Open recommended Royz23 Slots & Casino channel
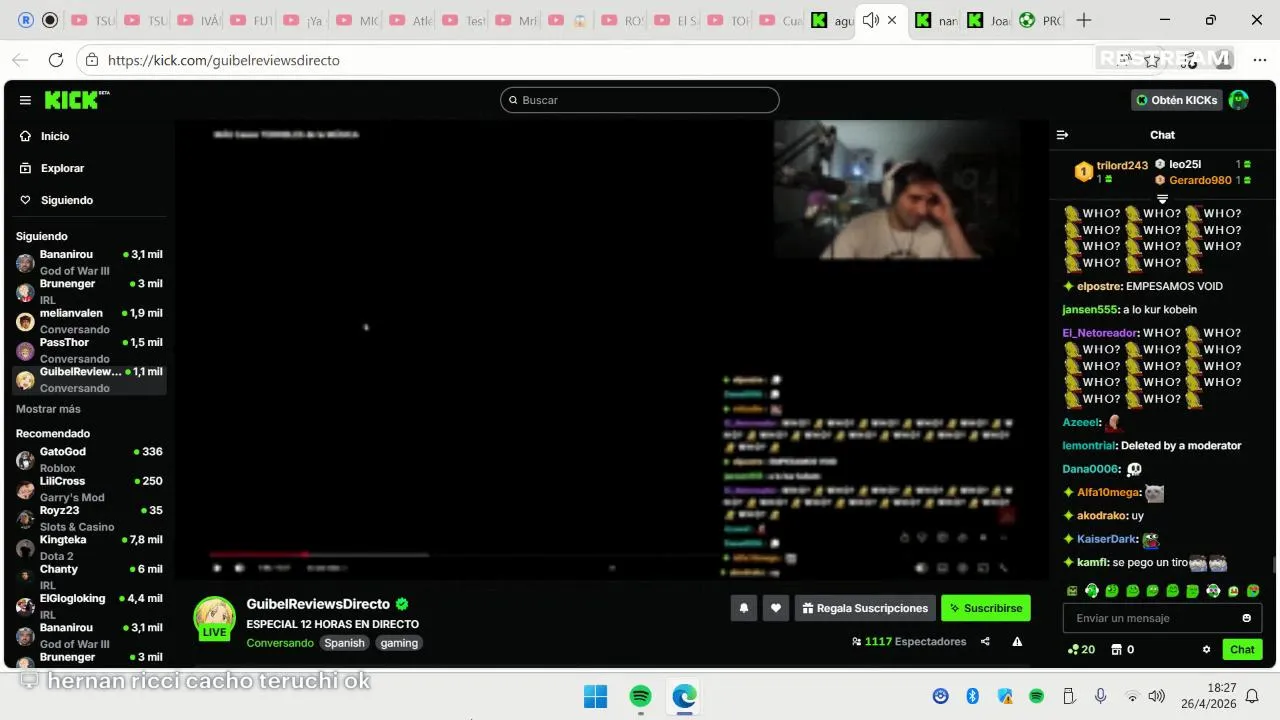The height and width of the screenshot is (720, 1280). pos(89,518)
